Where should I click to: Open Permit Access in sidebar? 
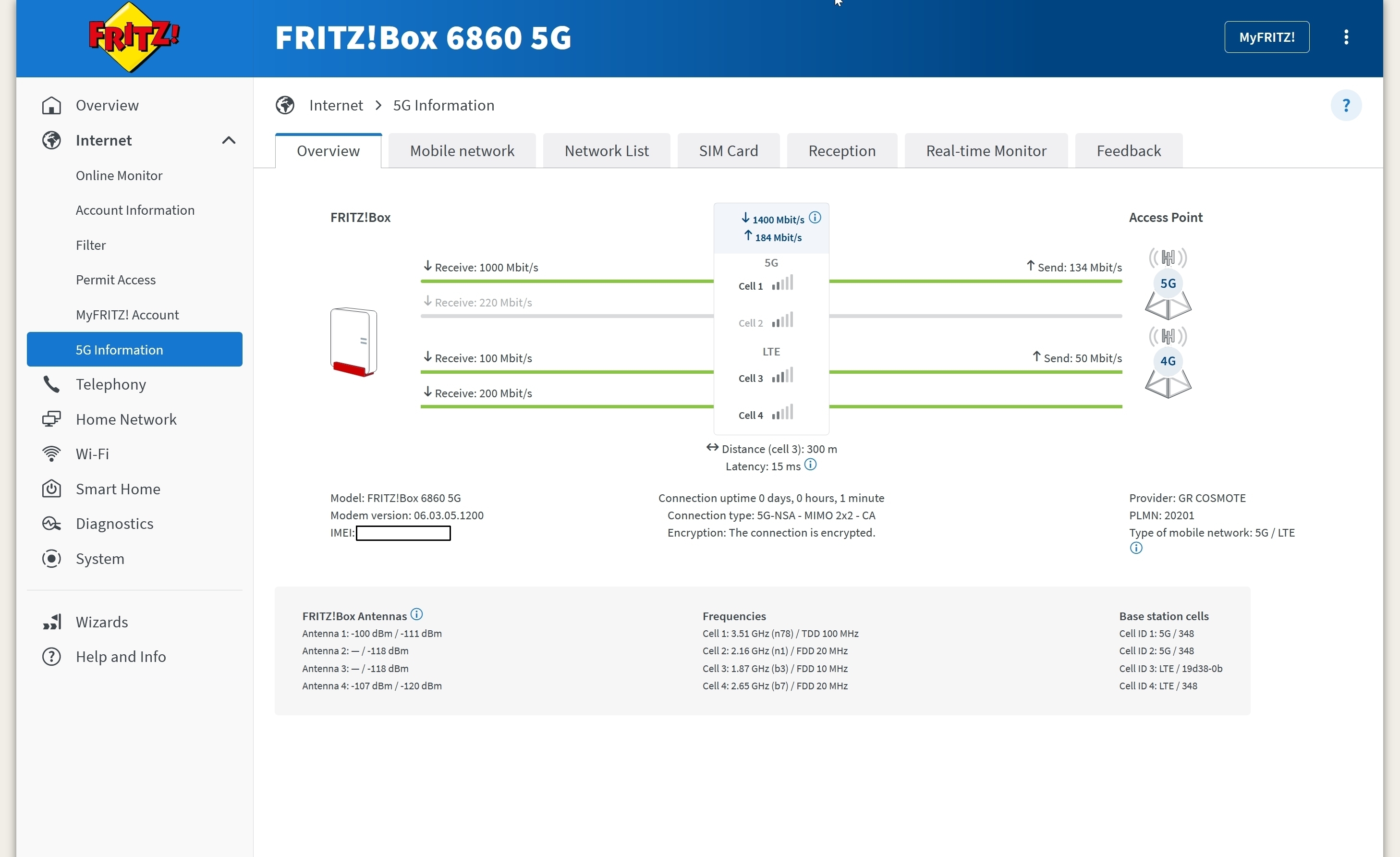[x=116, y=280]
